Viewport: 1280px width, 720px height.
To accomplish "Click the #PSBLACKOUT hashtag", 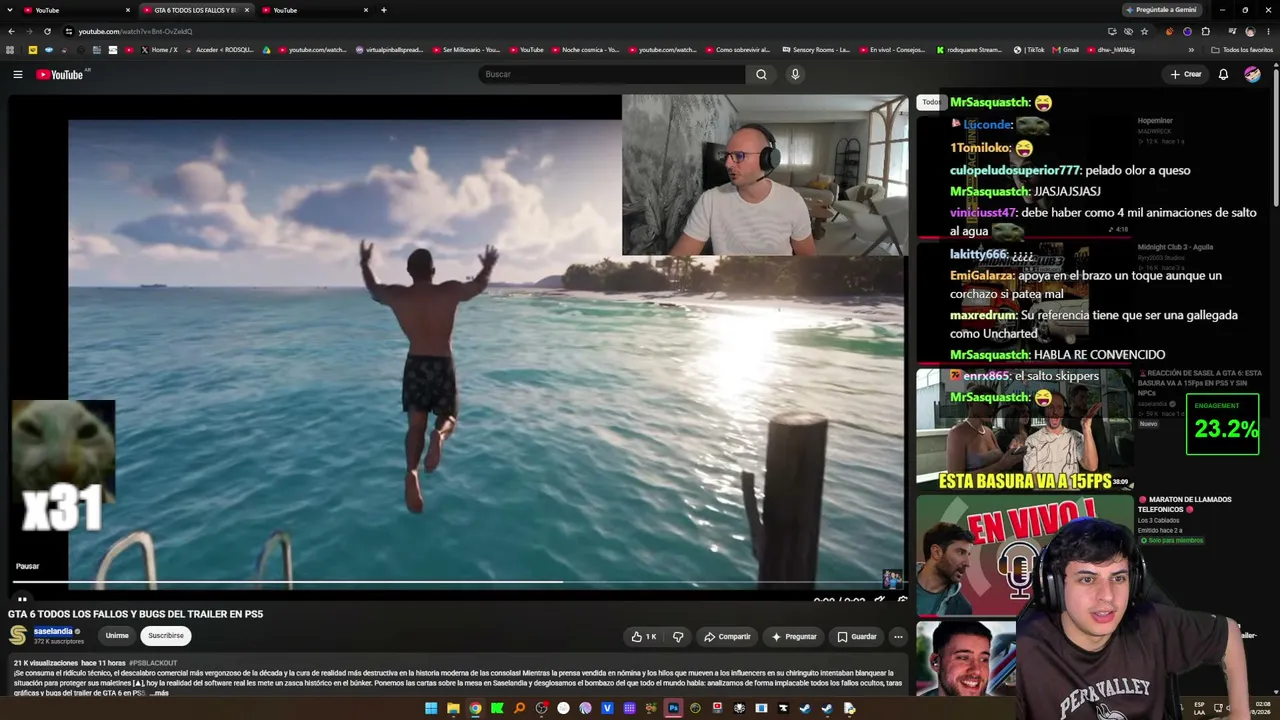I will (153, 663).
